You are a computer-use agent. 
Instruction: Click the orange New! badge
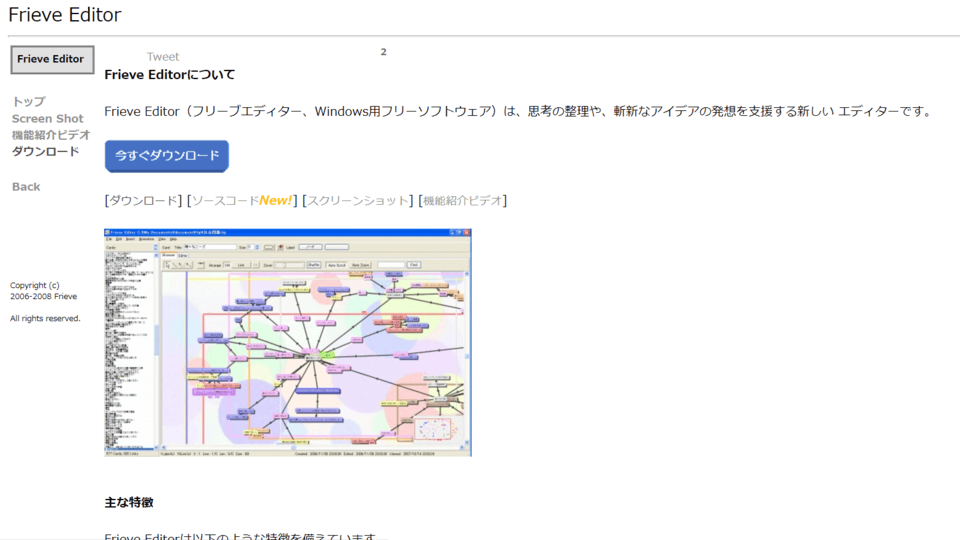[x=276, y=201]
